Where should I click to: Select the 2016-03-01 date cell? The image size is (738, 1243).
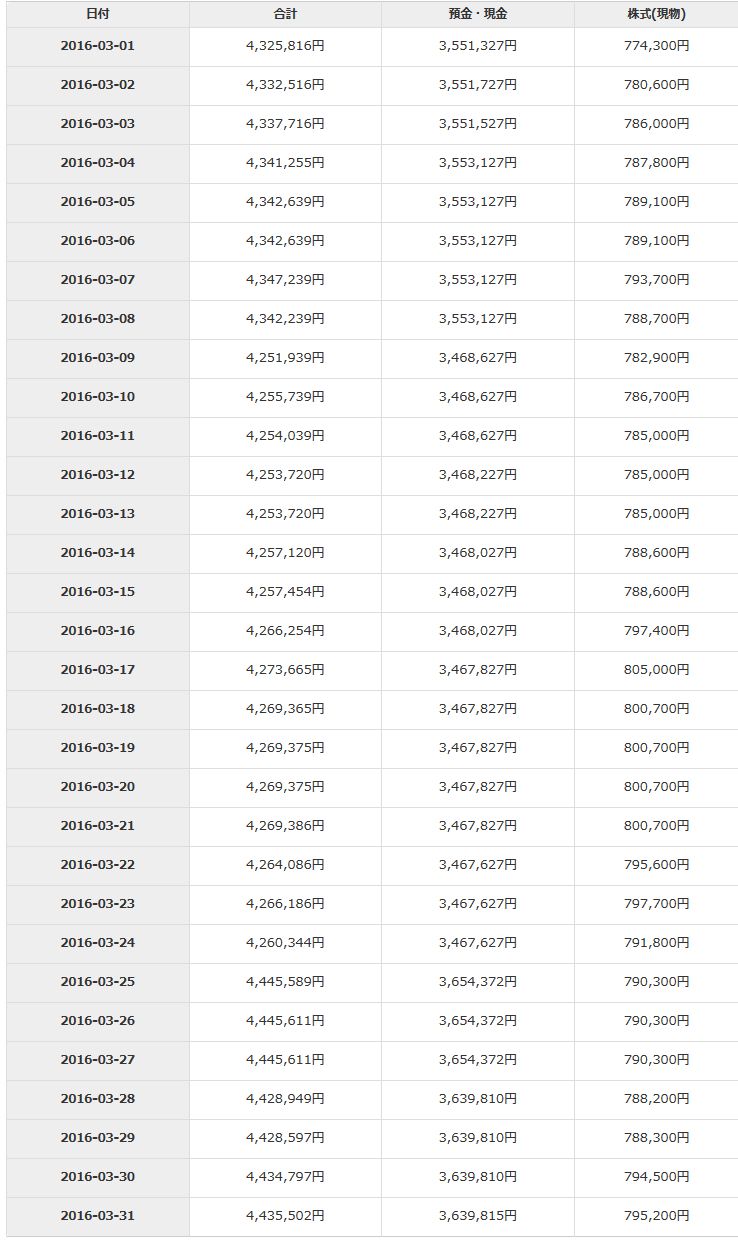point(97,46)
